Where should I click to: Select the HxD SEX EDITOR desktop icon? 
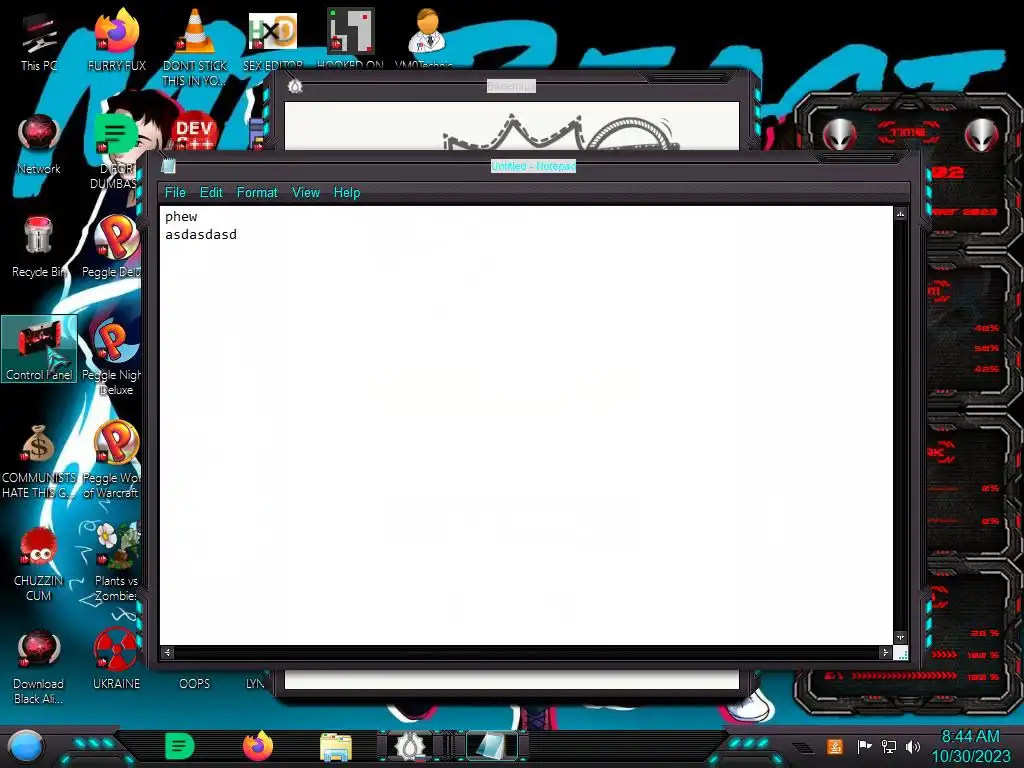pos(273,40)
